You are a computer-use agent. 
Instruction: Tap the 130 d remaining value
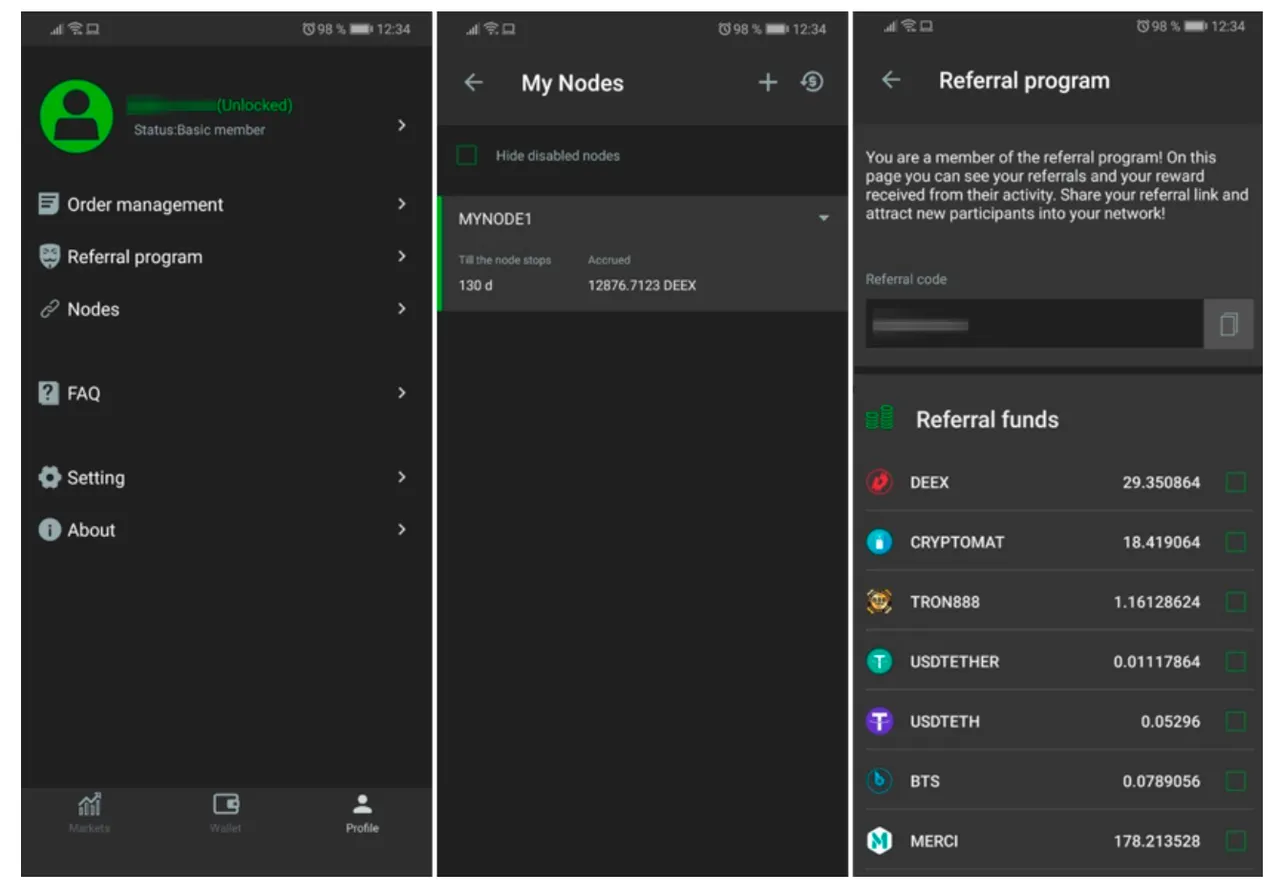click(476, 285)
